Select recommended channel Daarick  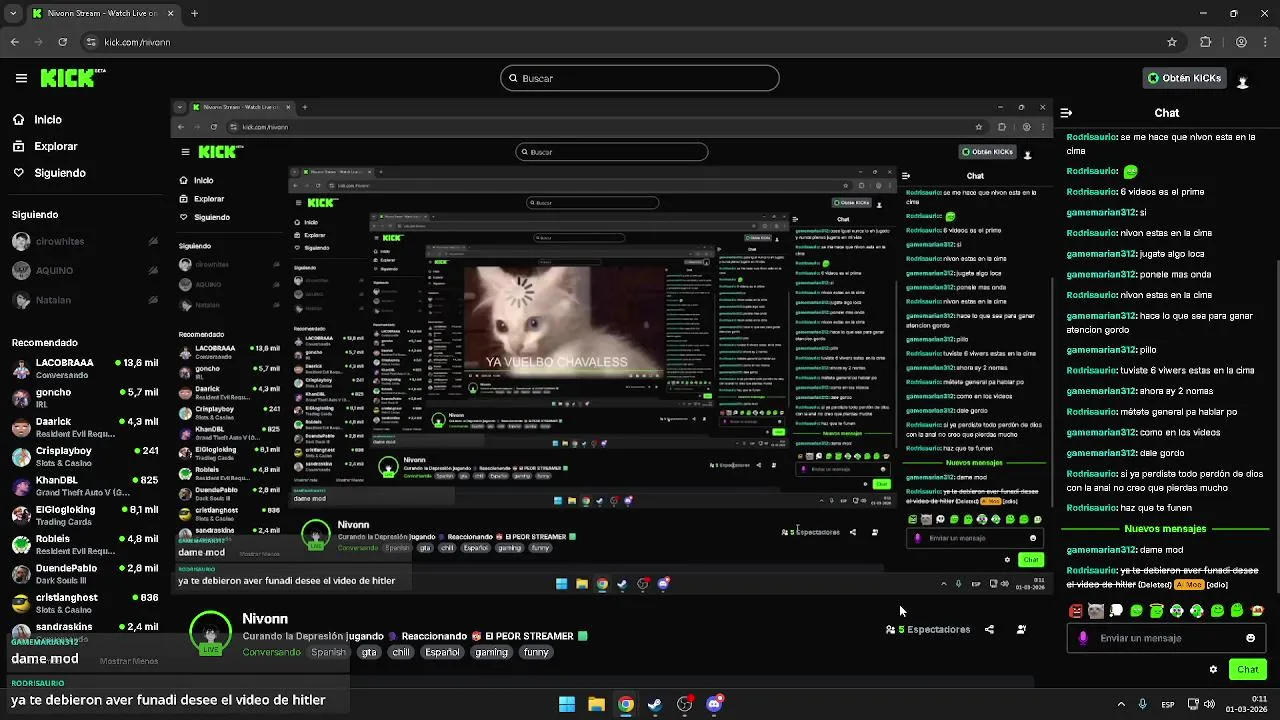coord(83,427)
